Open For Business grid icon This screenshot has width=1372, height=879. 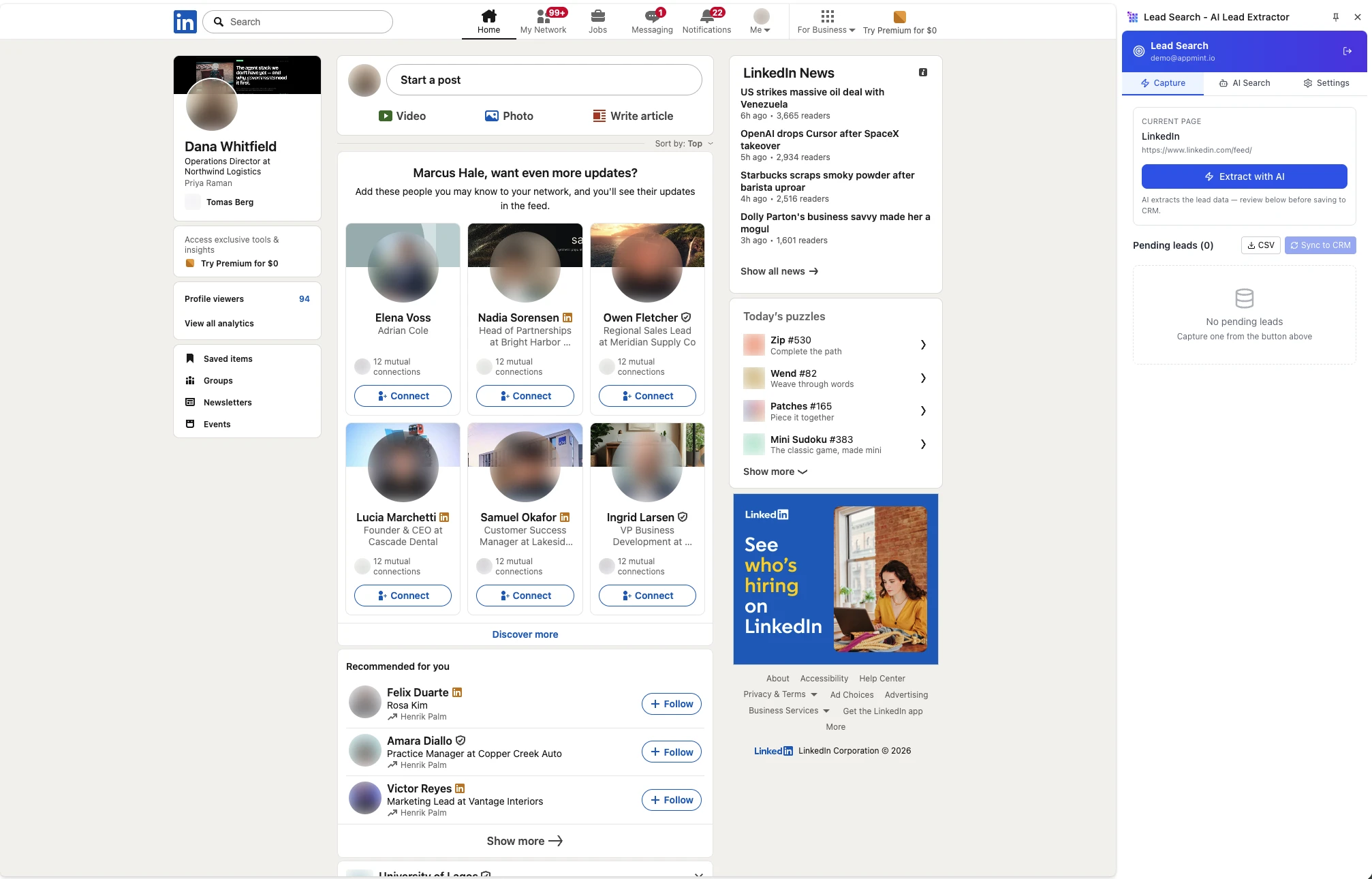point(827,16)
